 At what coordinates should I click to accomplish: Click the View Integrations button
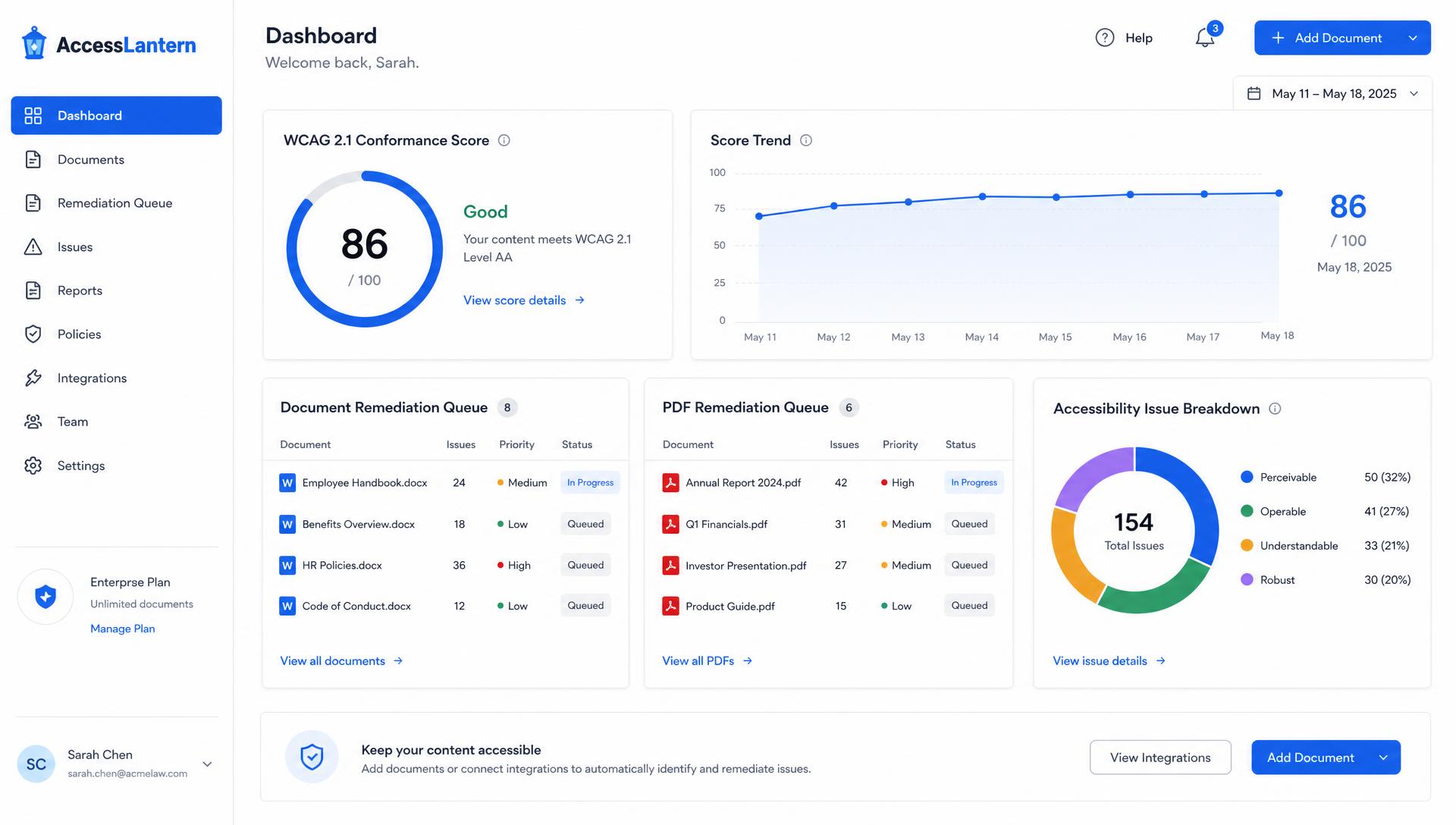pos(1160,758)
